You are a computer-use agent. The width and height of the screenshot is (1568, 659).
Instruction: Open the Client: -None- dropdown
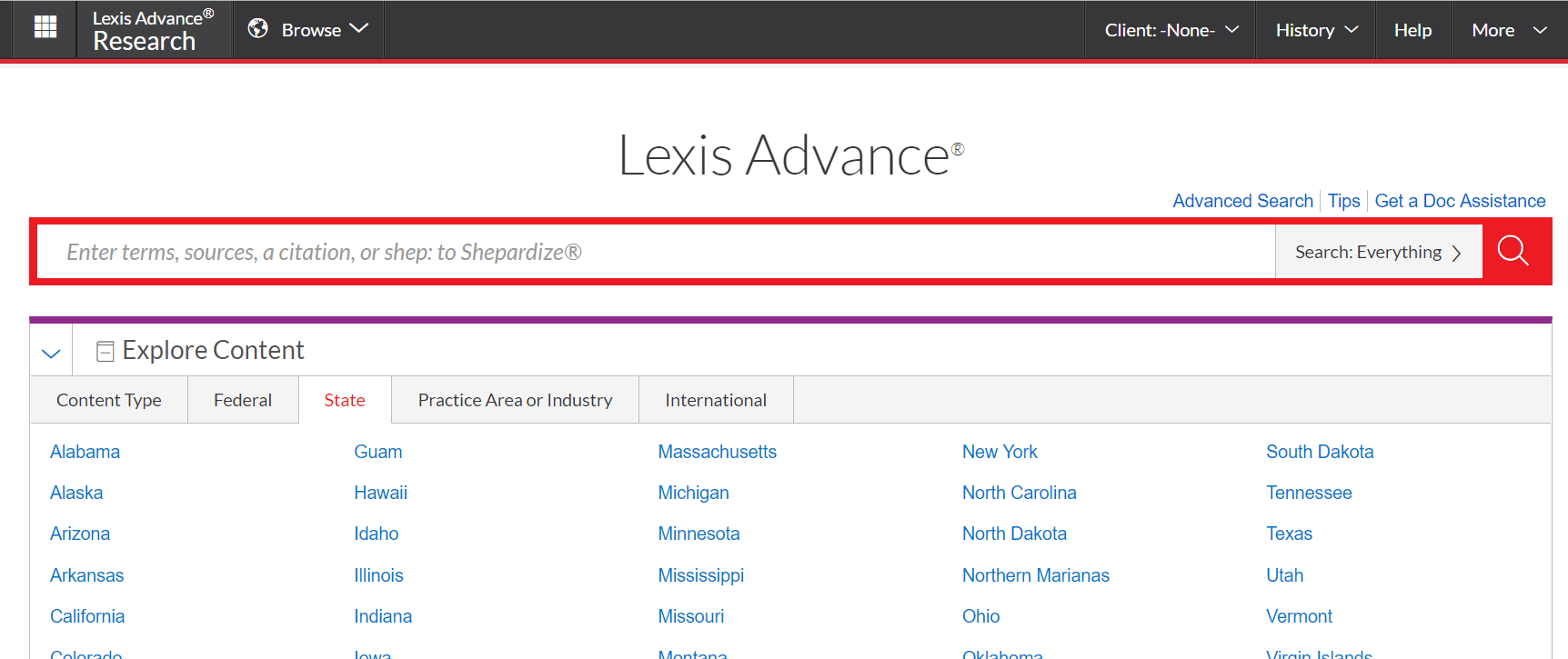1171,30
